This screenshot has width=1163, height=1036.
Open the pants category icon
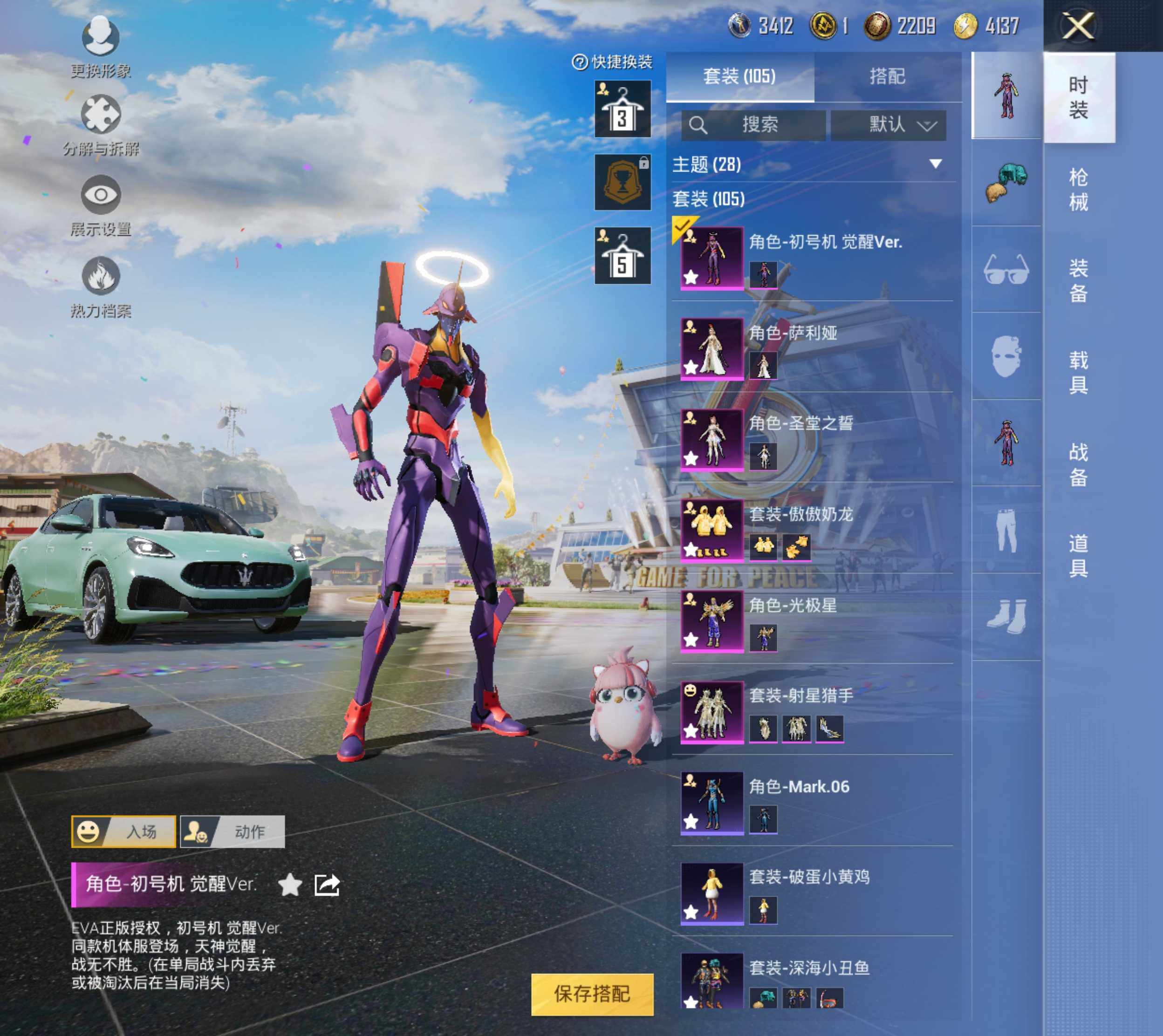(x=1006, y=530)
